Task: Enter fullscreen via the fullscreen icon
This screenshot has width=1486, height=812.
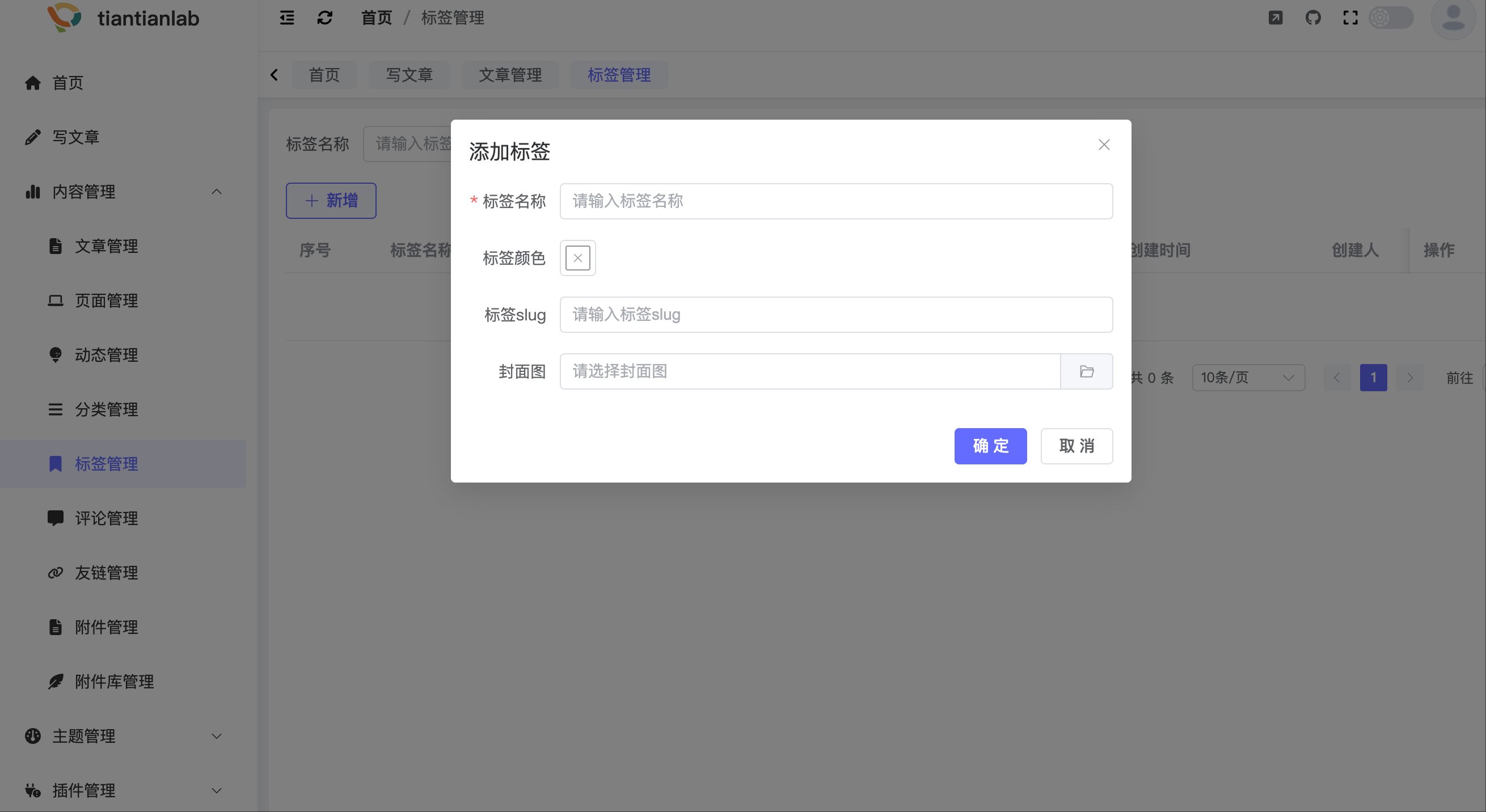Action: 1350,18
